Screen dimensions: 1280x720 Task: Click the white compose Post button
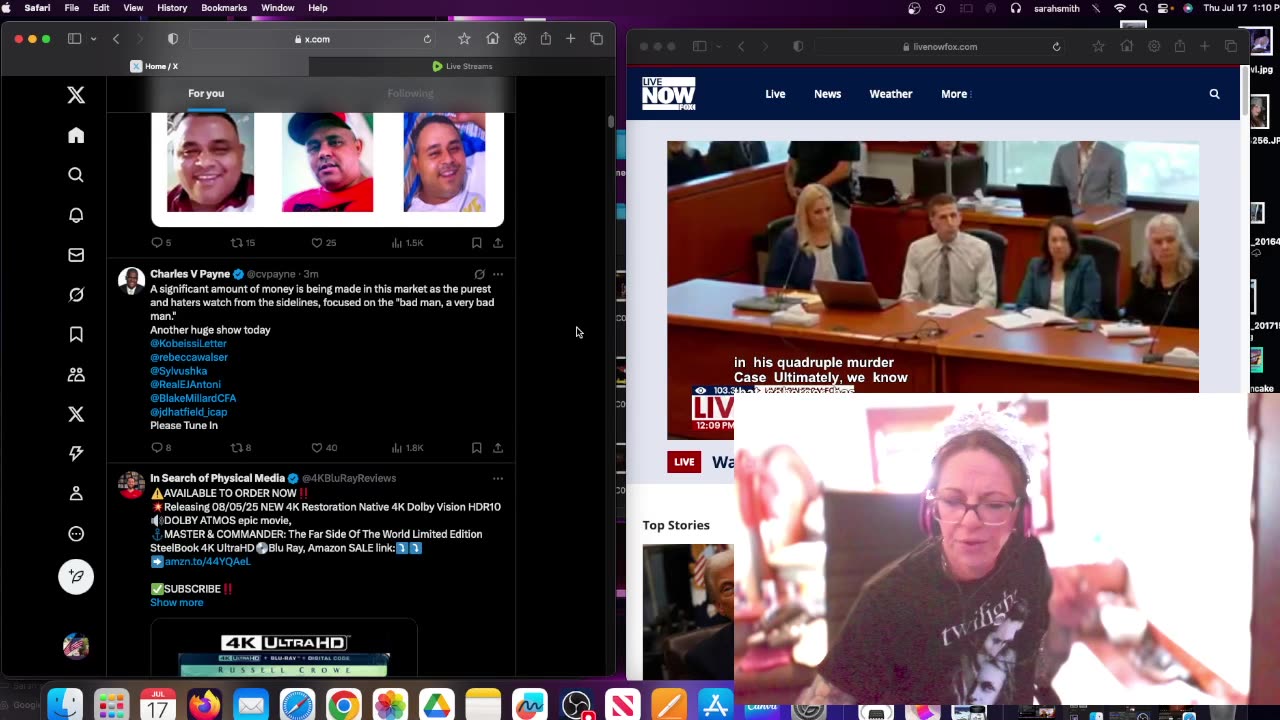point(76,577)
